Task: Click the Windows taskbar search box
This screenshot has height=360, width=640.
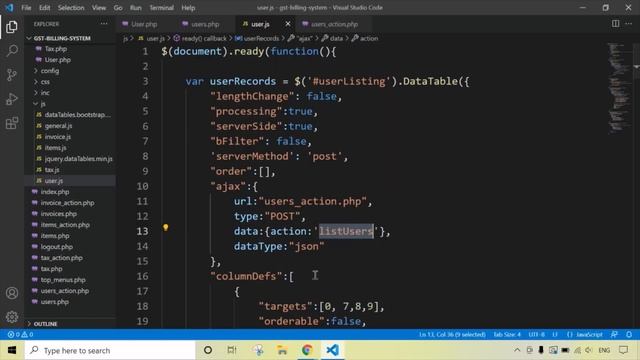Action: [x=110, y=350]
